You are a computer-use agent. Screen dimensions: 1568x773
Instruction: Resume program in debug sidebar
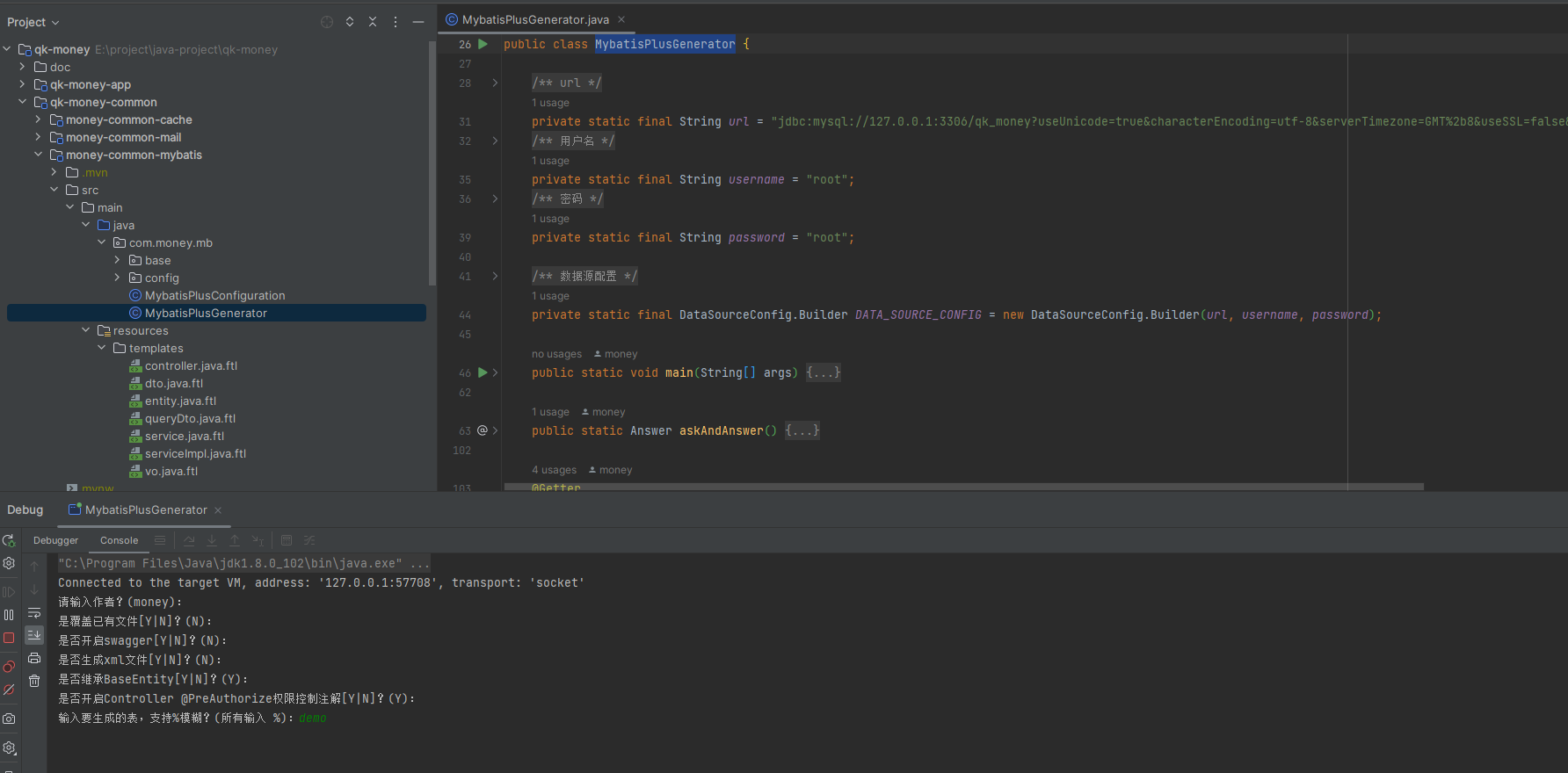pos(9,592)
